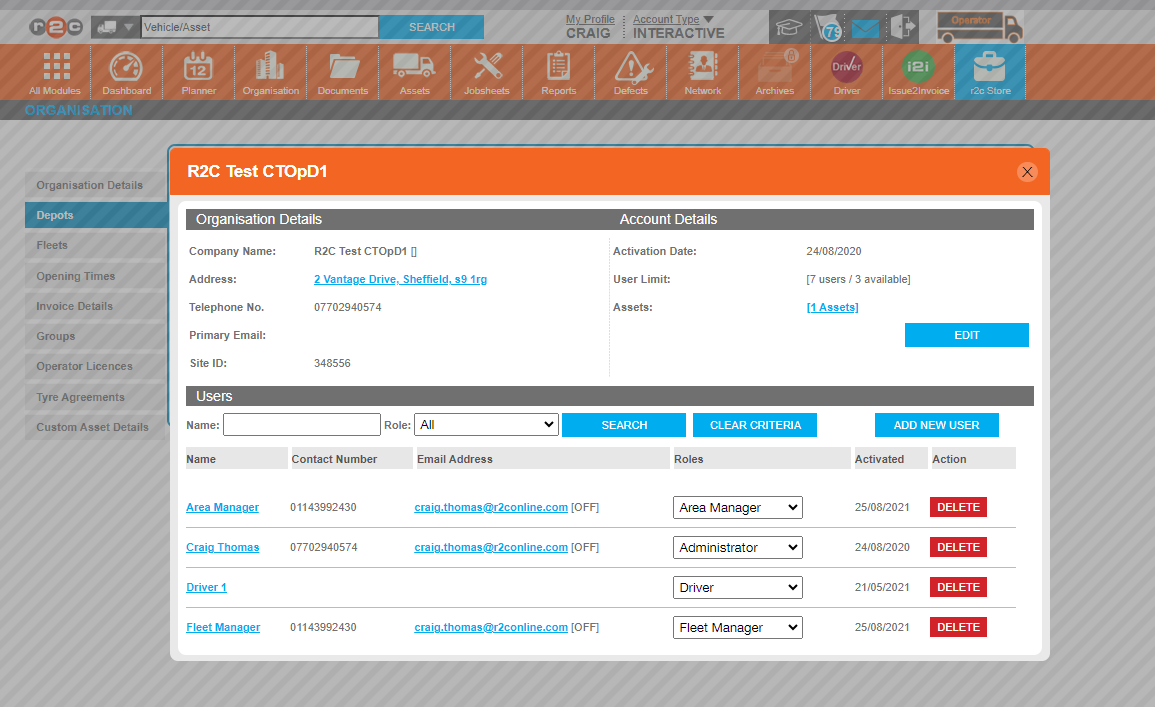The image size is (1155, 707).
Task: Click the mail envelope icon
Action: coord(864,28)
